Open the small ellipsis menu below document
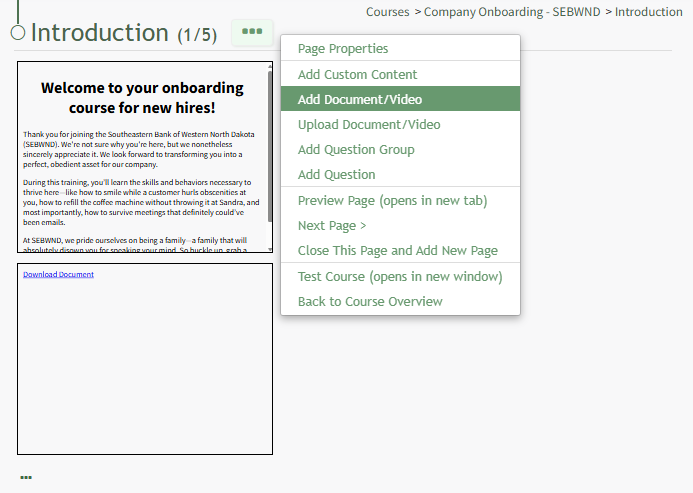The width and height of the screenshot is (693, 493). 26,478
